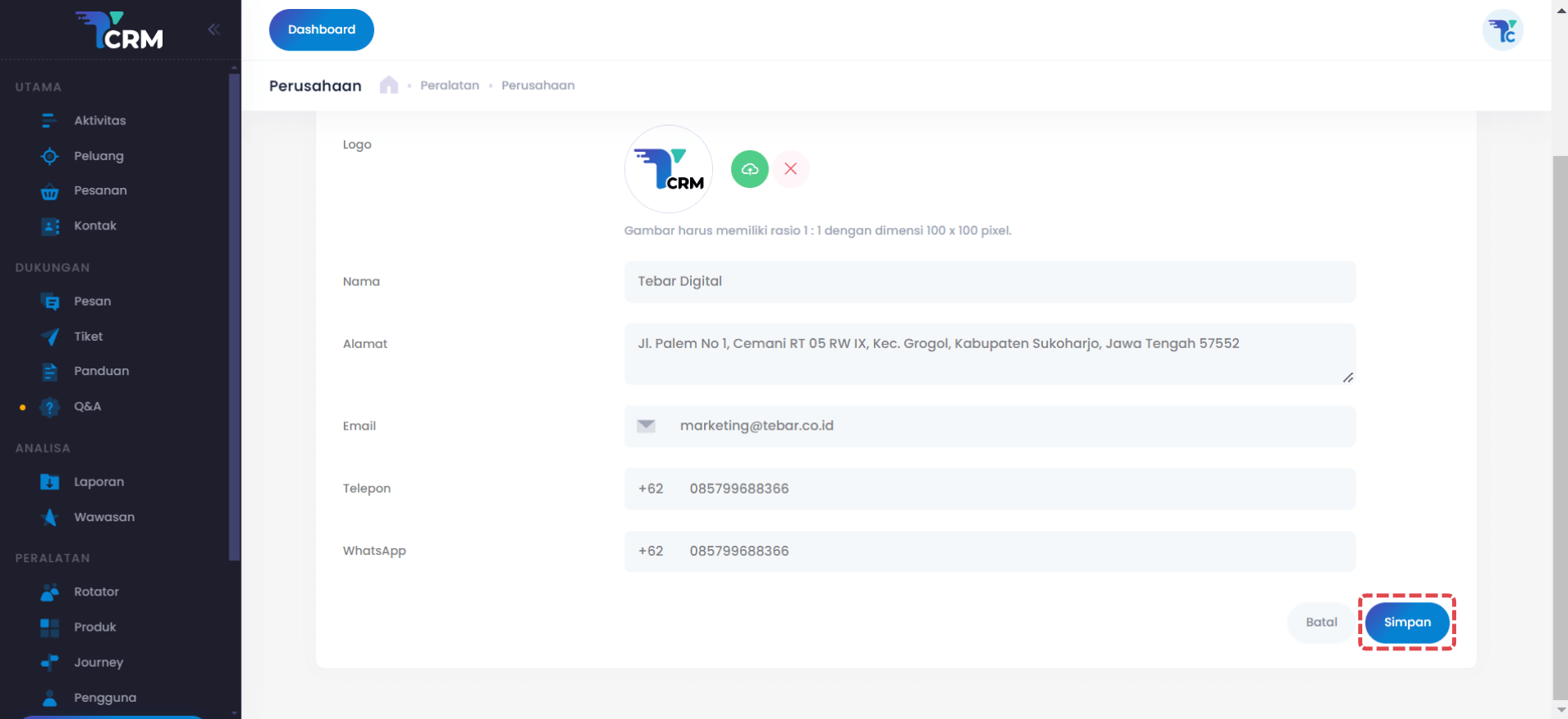Viewport: 1568px width, 719px height.
Task: Click the Dashboard button
Action: click(322, 29)
